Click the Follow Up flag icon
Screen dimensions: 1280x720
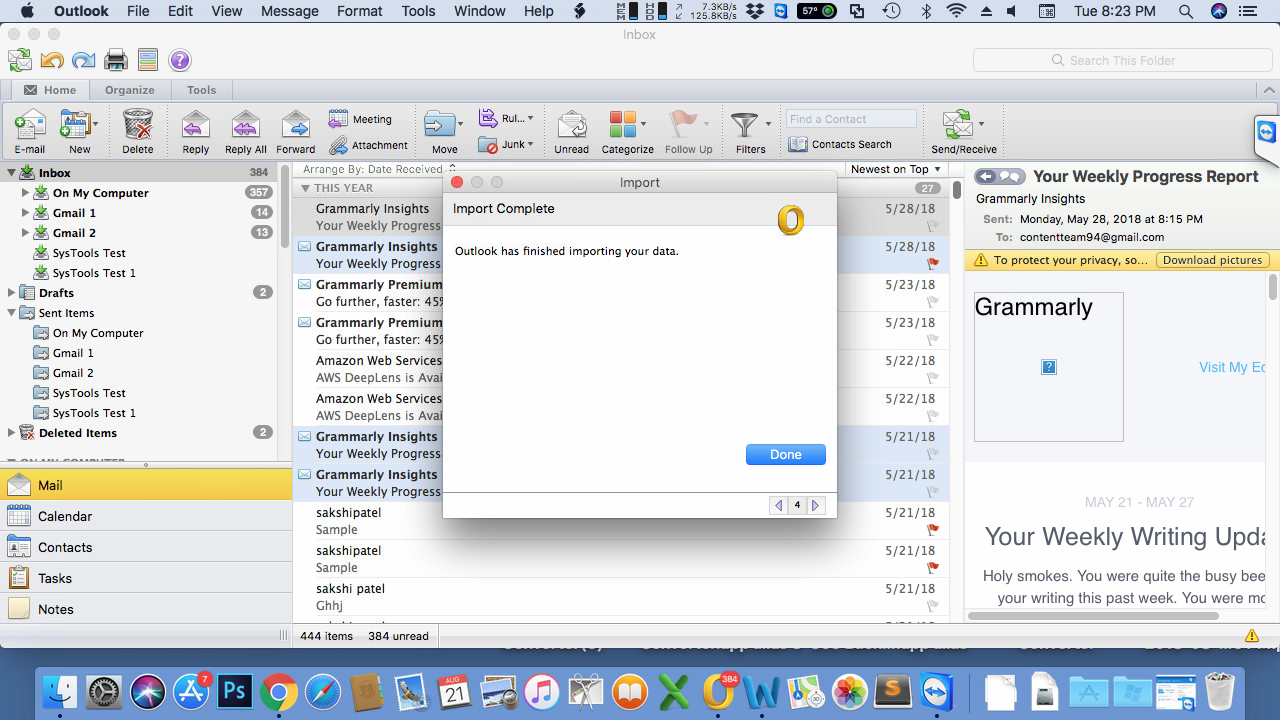(683, 125)
